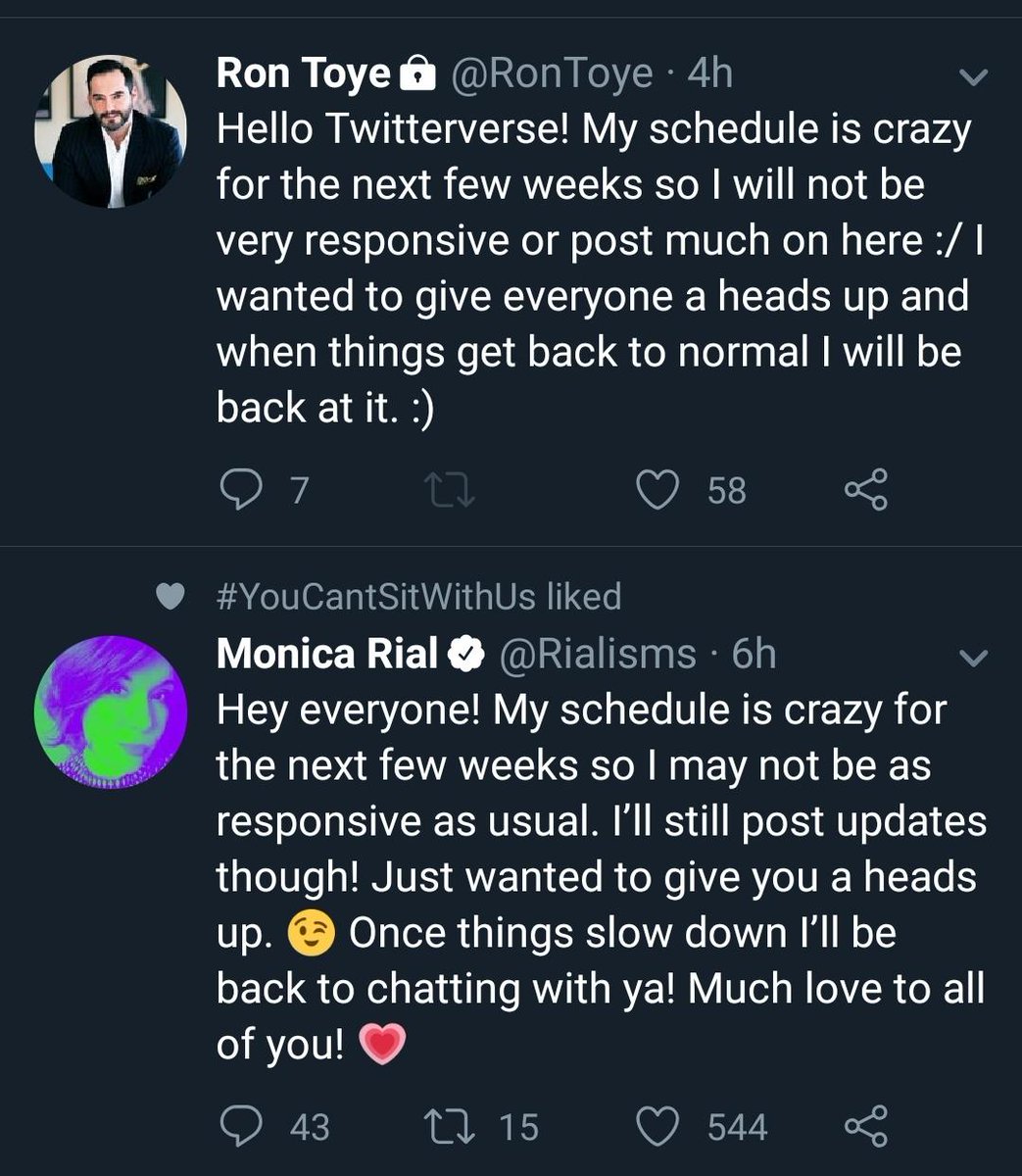
Task: Open Ron Toye display name
Action: (x=303, y=73)
